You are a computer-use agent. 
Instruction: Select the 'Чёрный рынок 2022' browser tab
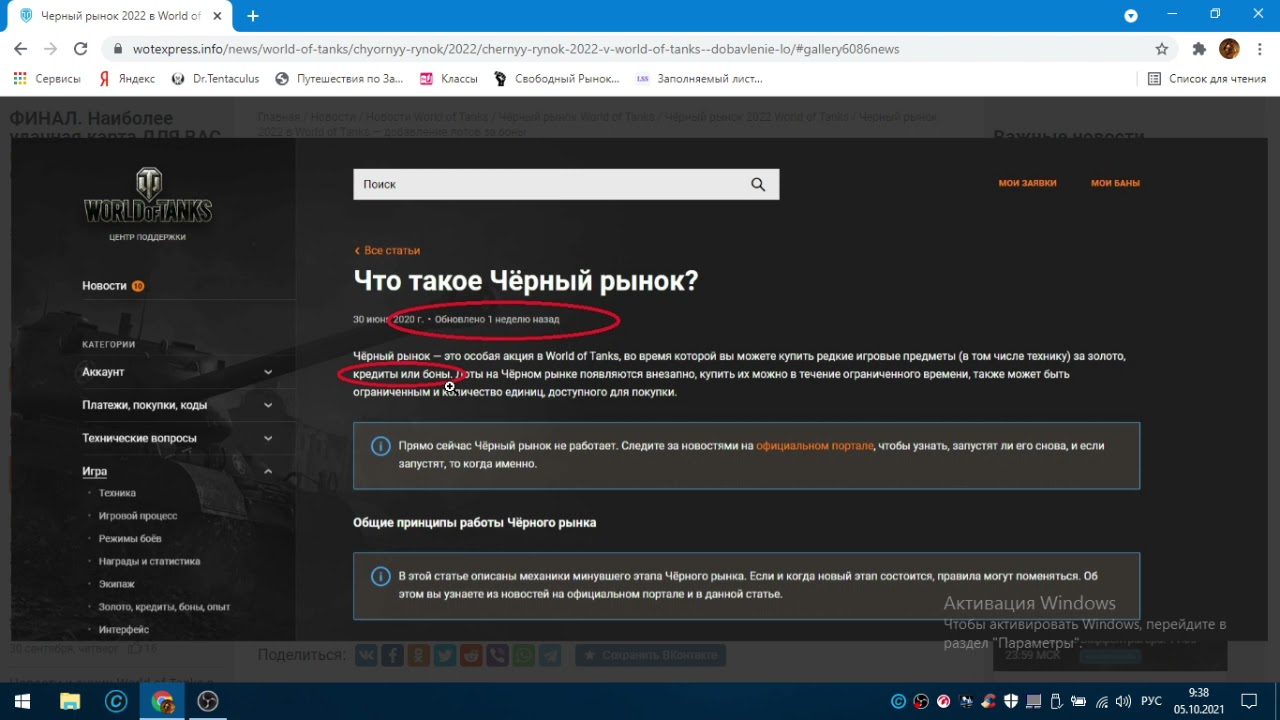[120, 16]
